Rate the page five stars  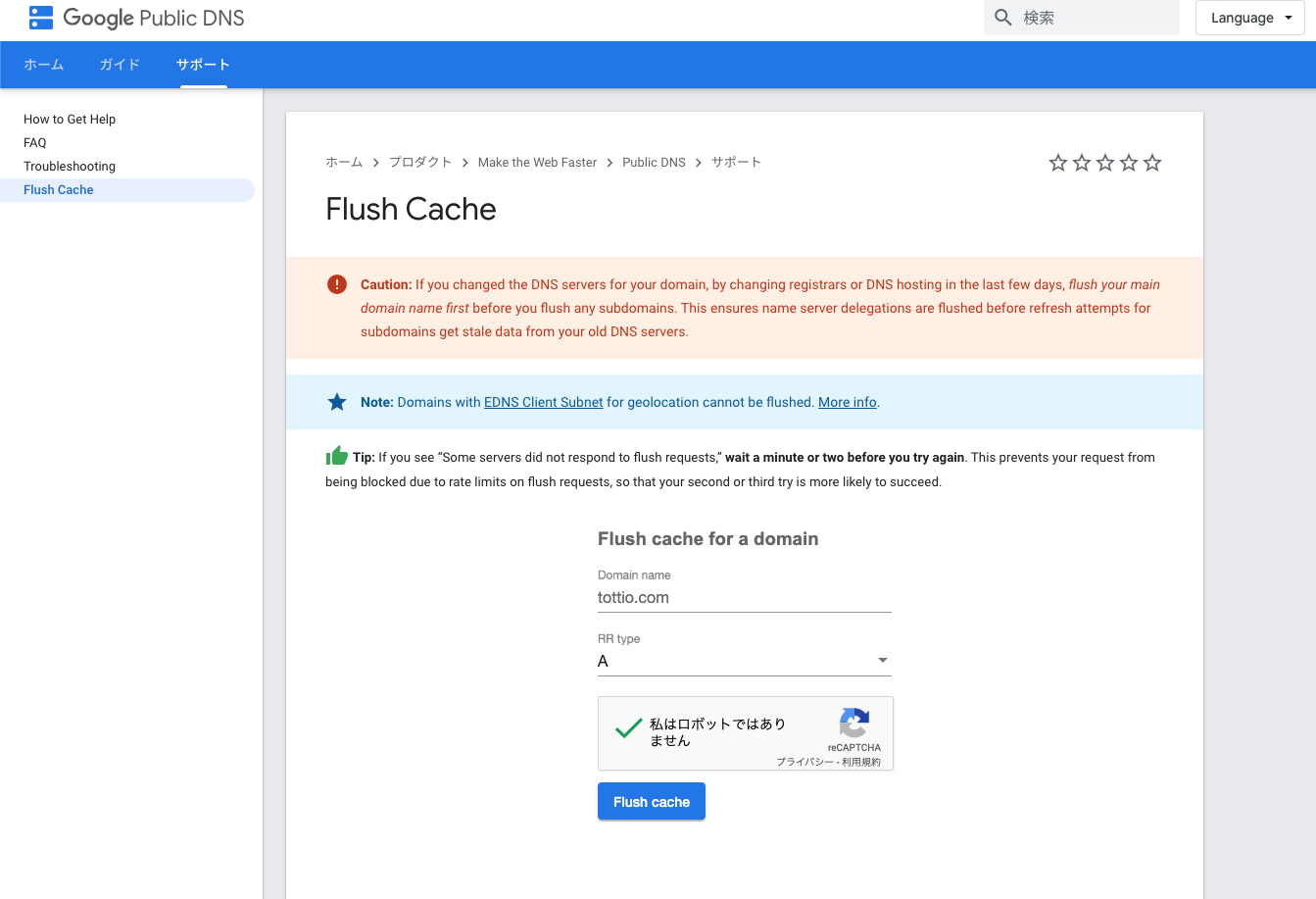[x=1152, y=163]
